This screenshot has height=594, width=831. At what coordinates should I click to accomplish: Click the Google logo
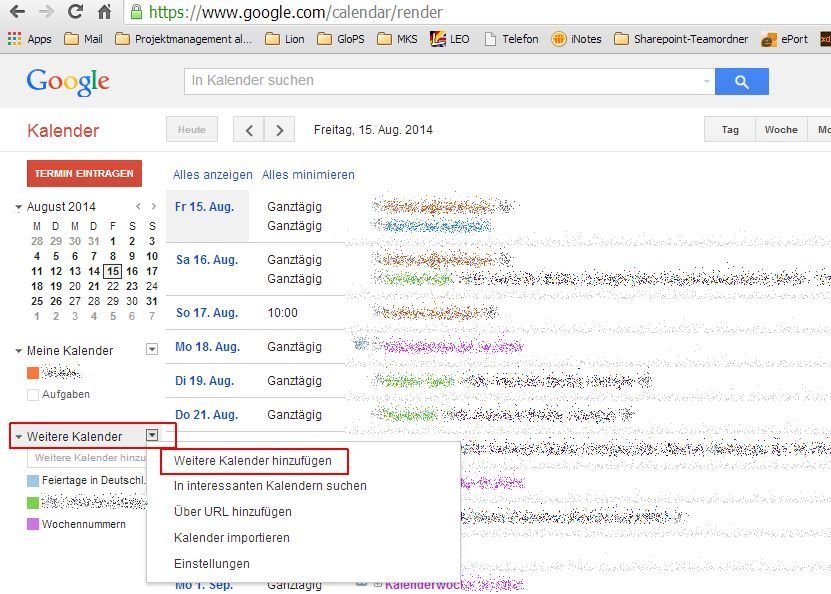(68, 82)
